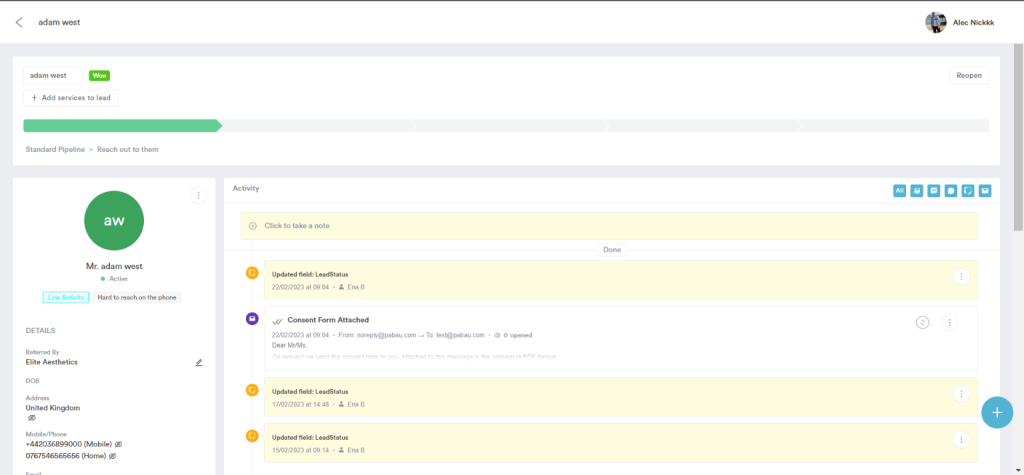Click Add services to lead
The height and width of the screenshot is (475, 1024).
(x=70, y=97)
